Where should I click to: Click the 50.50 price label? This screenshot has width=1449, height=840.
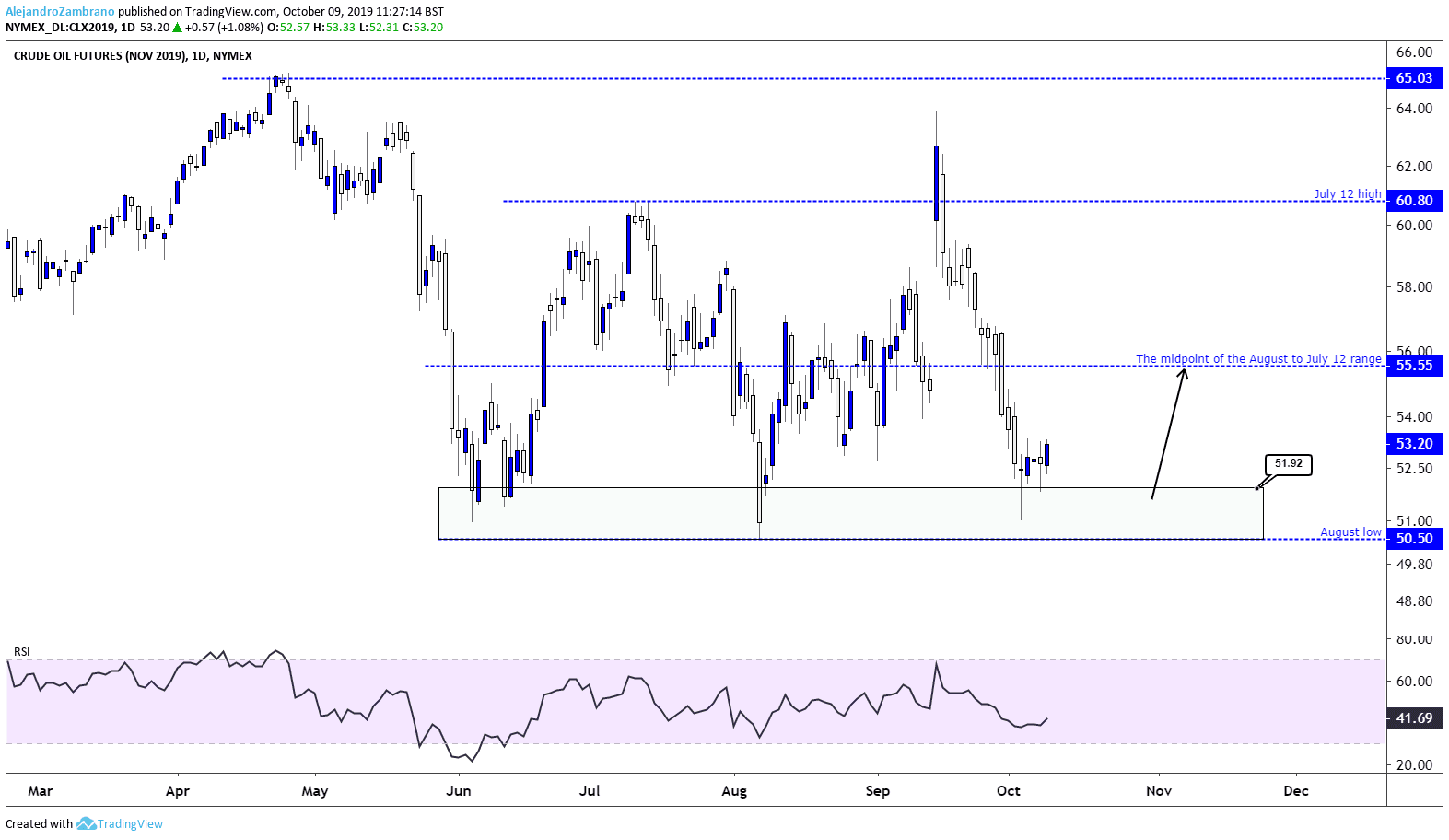1414,539
